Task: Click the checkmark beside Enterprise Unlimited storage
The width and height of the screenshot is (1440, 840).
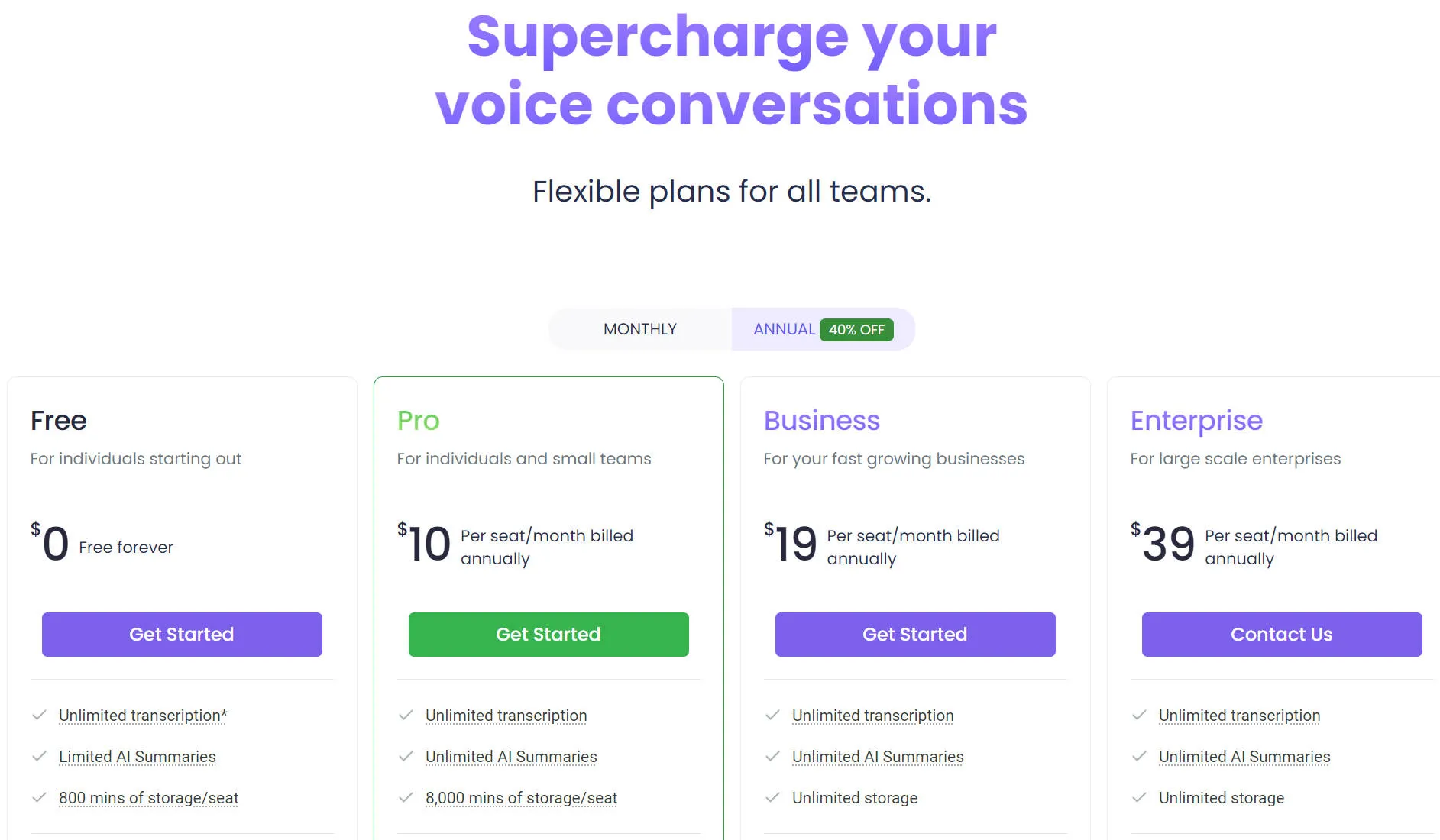Action: tap(1139, 797)
